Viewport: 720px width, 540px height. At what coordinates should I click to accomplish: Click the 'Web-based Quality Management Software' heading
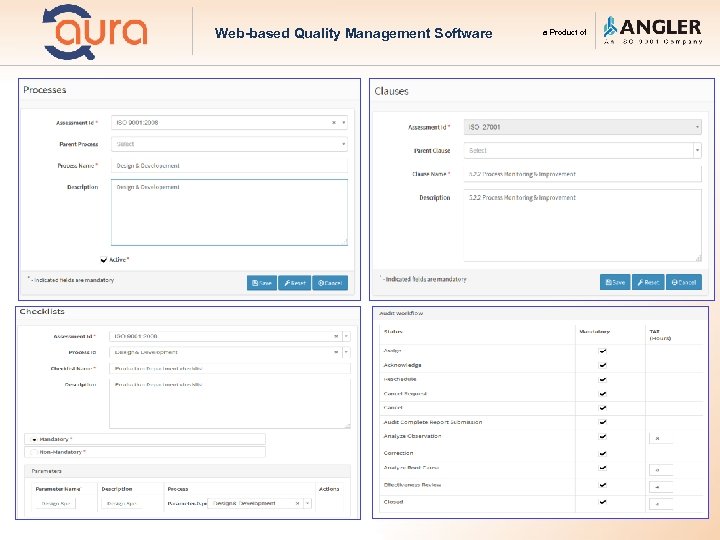tap(354, 34)
